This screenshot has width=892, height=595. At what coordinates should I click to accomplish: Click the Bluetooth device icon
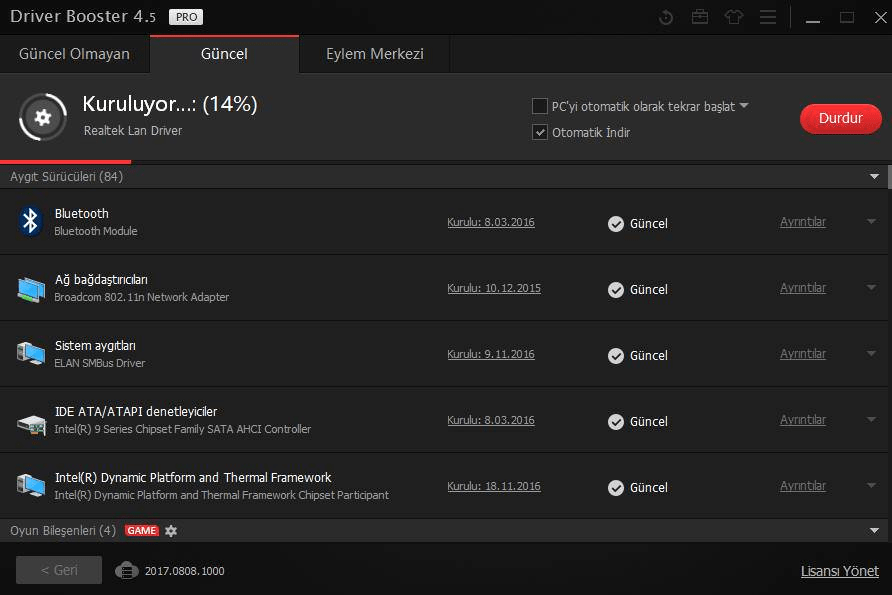[31, 221]
